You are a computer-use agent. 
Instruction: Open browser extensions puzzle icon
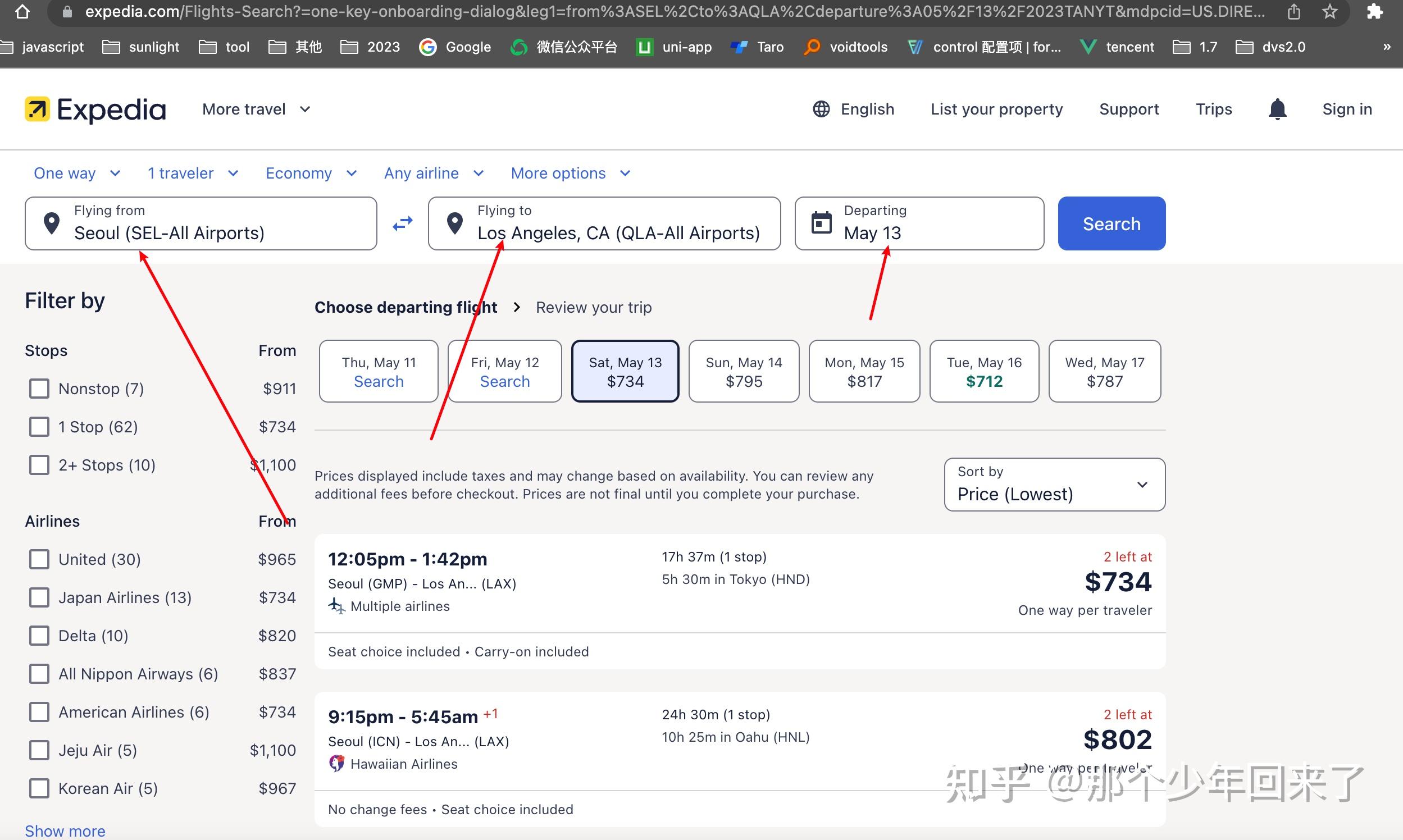1375,11
